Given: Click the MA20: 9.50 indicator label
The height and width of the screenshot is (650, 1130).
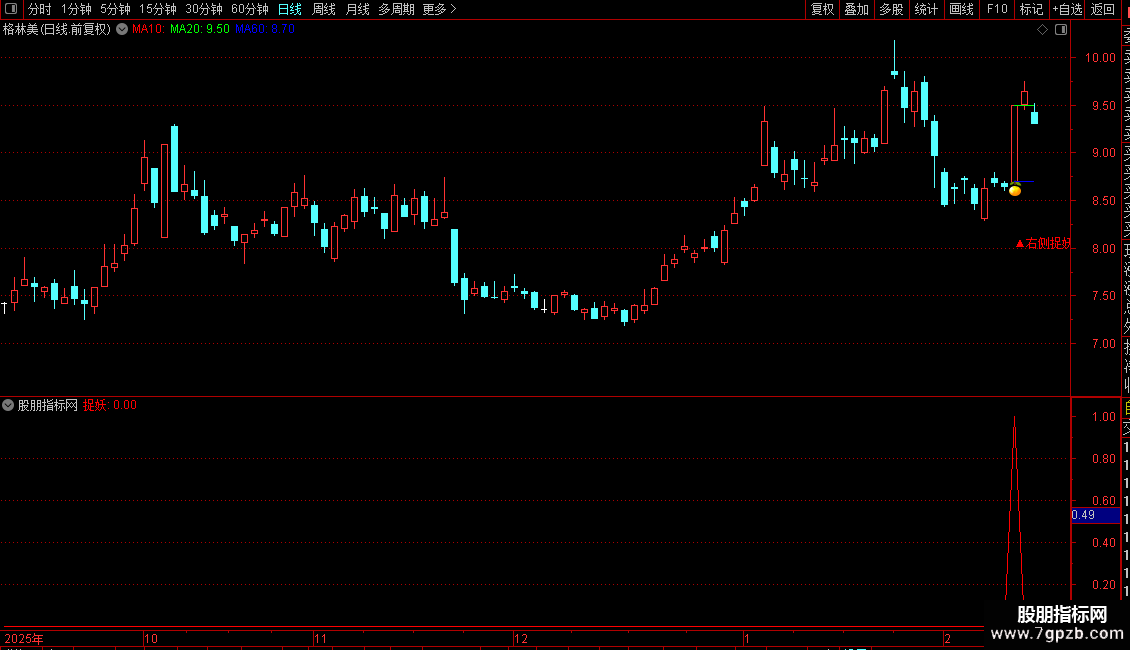Looking at the screenshot, I should [200, 30].
